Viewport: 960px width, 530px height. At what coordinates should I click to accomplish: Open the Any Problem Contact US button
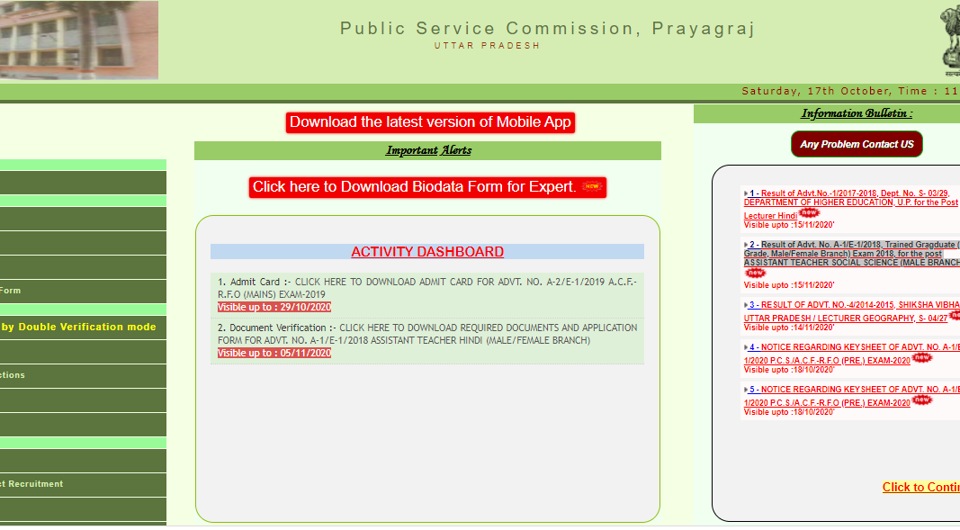coord(857,144)
